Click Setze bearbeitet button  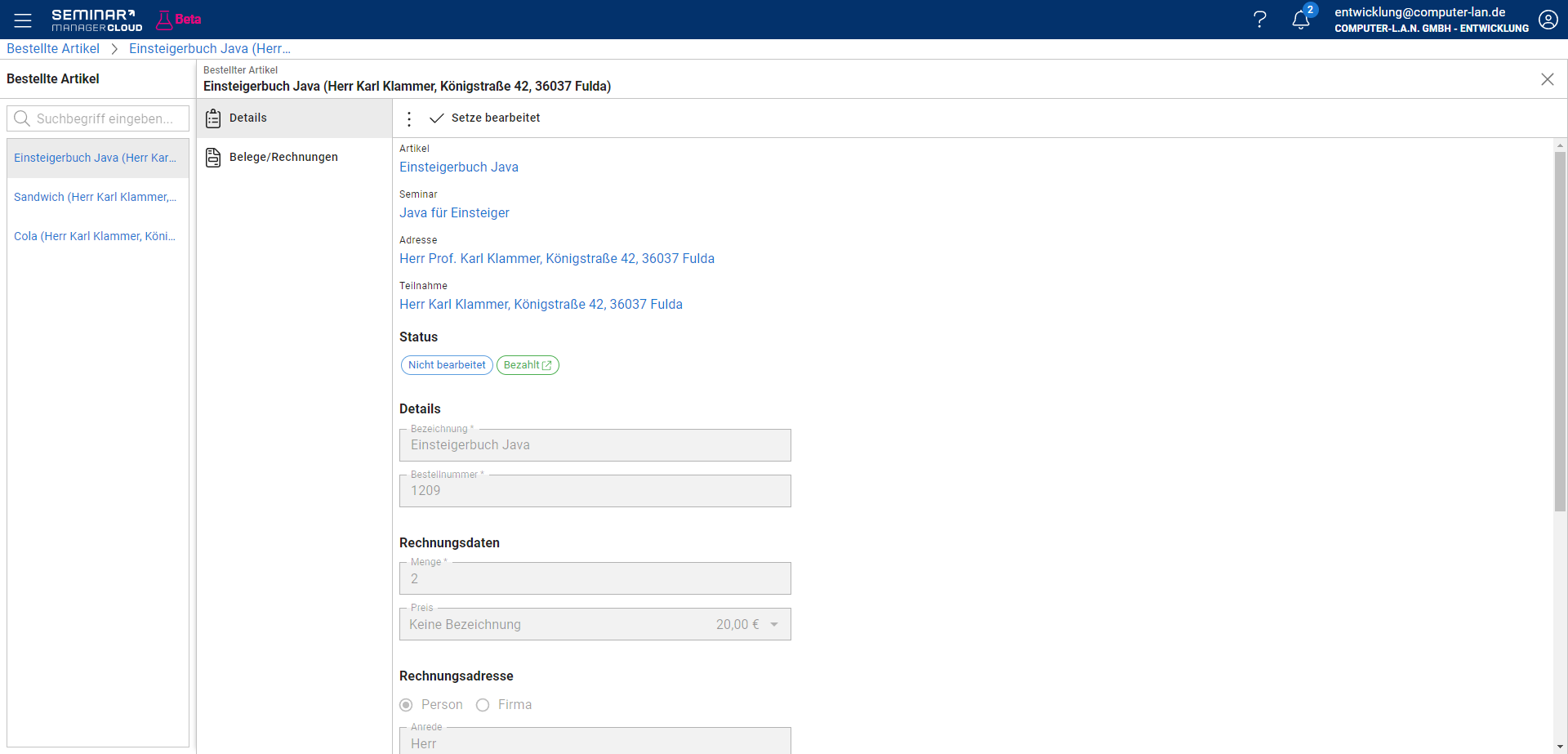485,118
